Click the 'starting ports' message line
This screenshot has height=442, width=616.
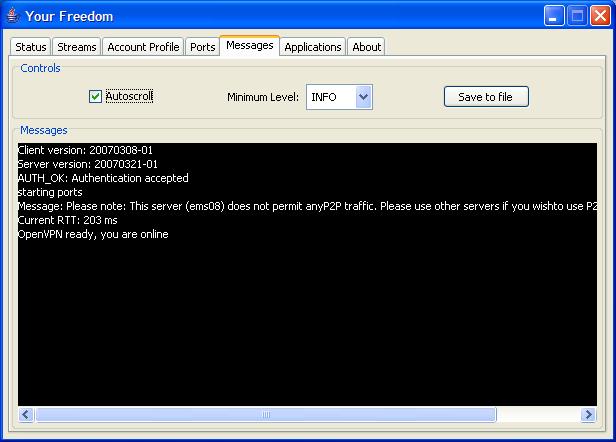pyautogui.click(x=50, y=192)
